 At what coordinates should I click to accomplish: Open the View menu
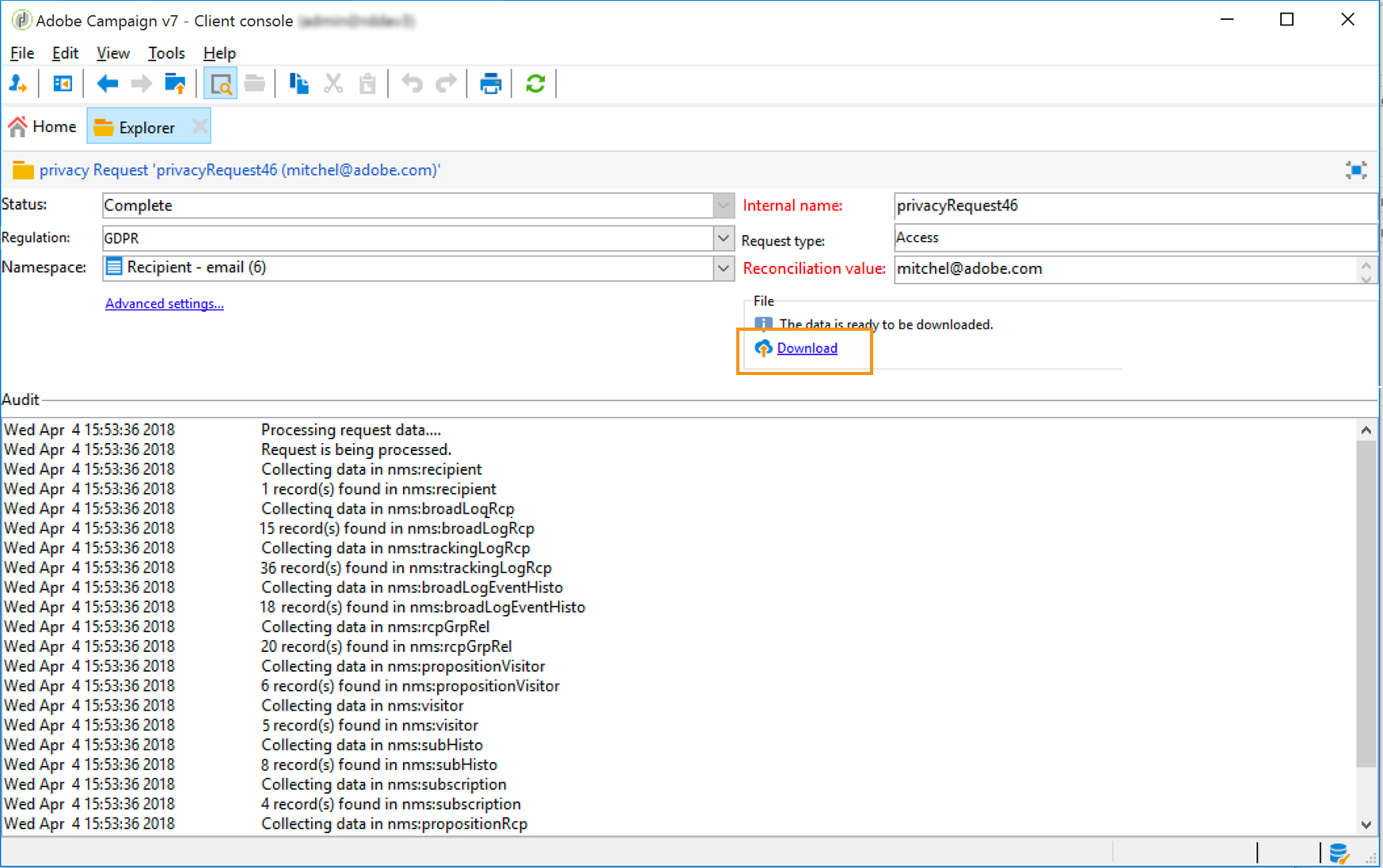coord(113,53)
